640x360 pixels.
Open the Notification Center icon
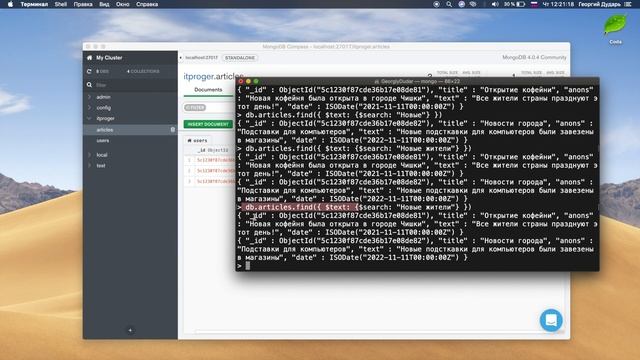[628, 4]
